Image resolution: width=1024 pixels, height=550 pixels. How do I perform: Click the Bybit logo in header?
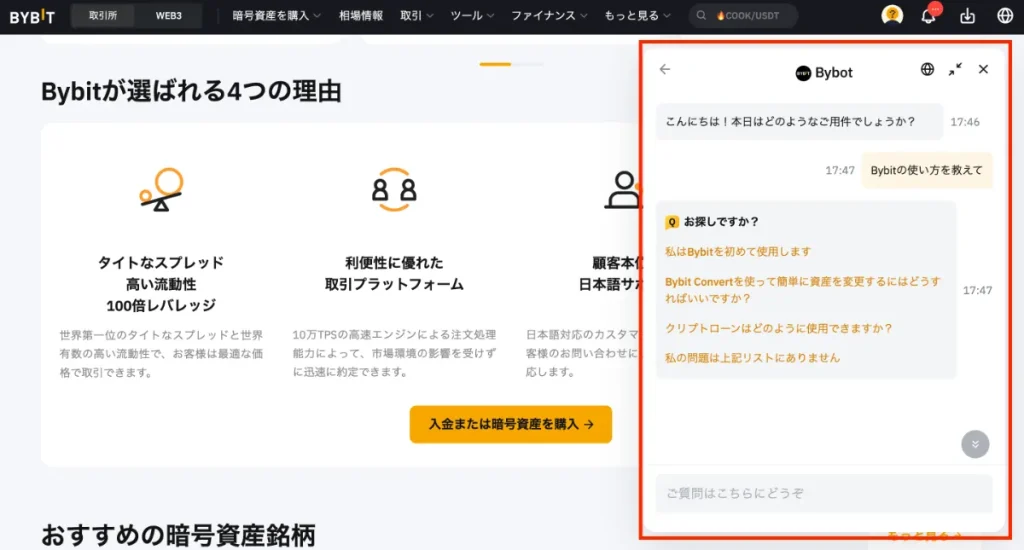point(32,16)
